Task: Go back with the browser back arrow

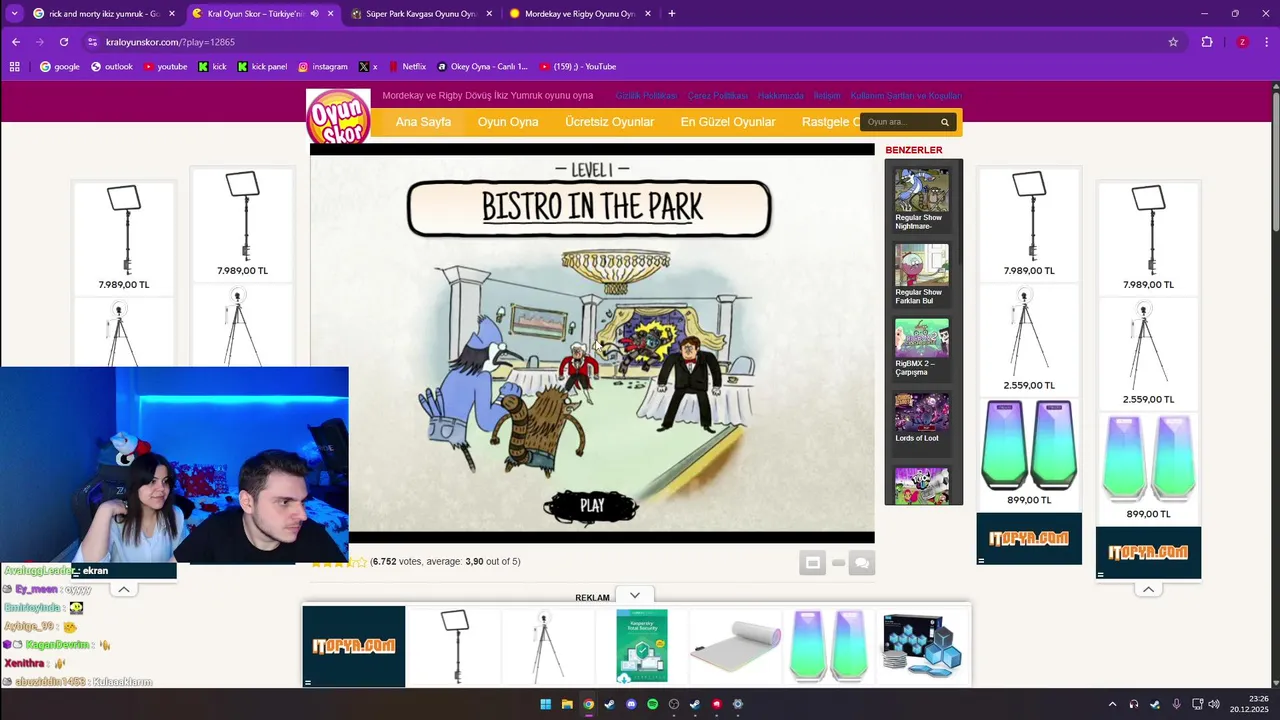Action: coord(16,42)
